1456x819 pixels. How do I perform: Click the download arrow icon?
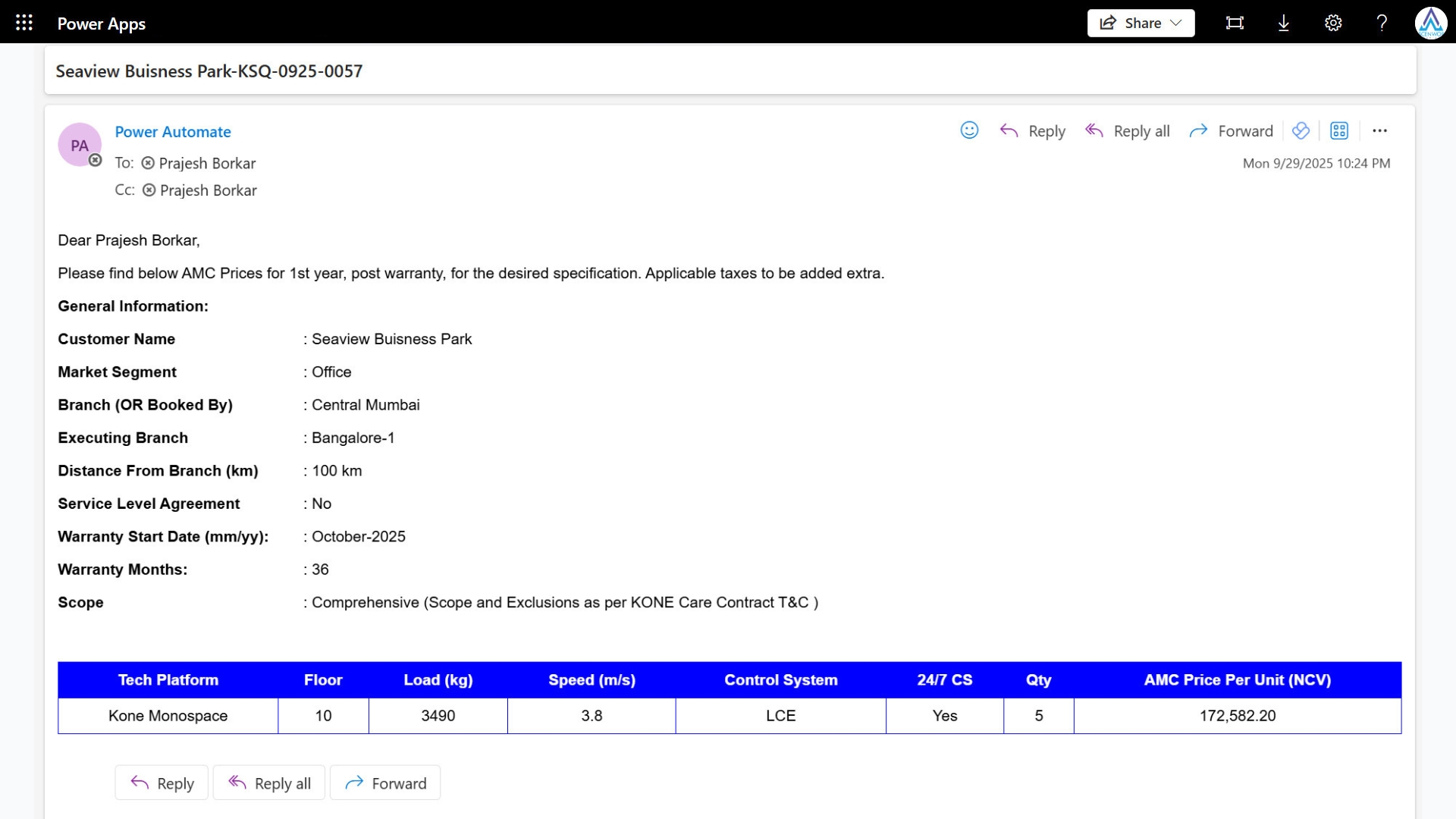(1283, 23)
